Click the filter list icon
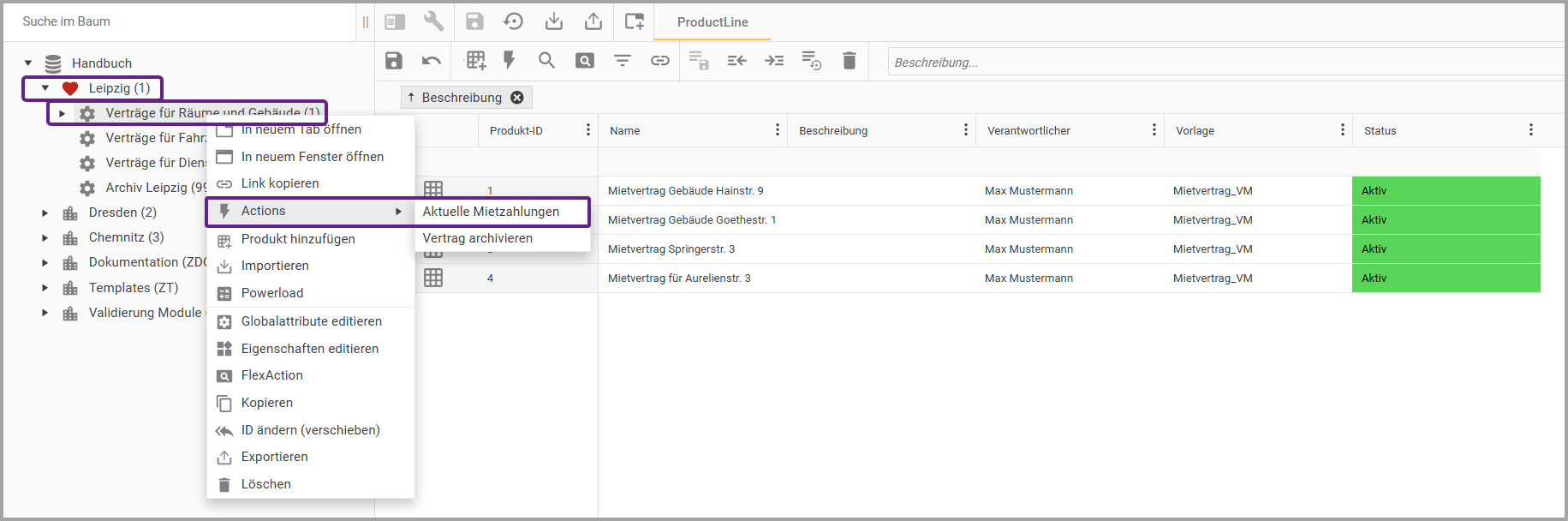The height and width of the screenshot is (521, 1568). [623, 61]
